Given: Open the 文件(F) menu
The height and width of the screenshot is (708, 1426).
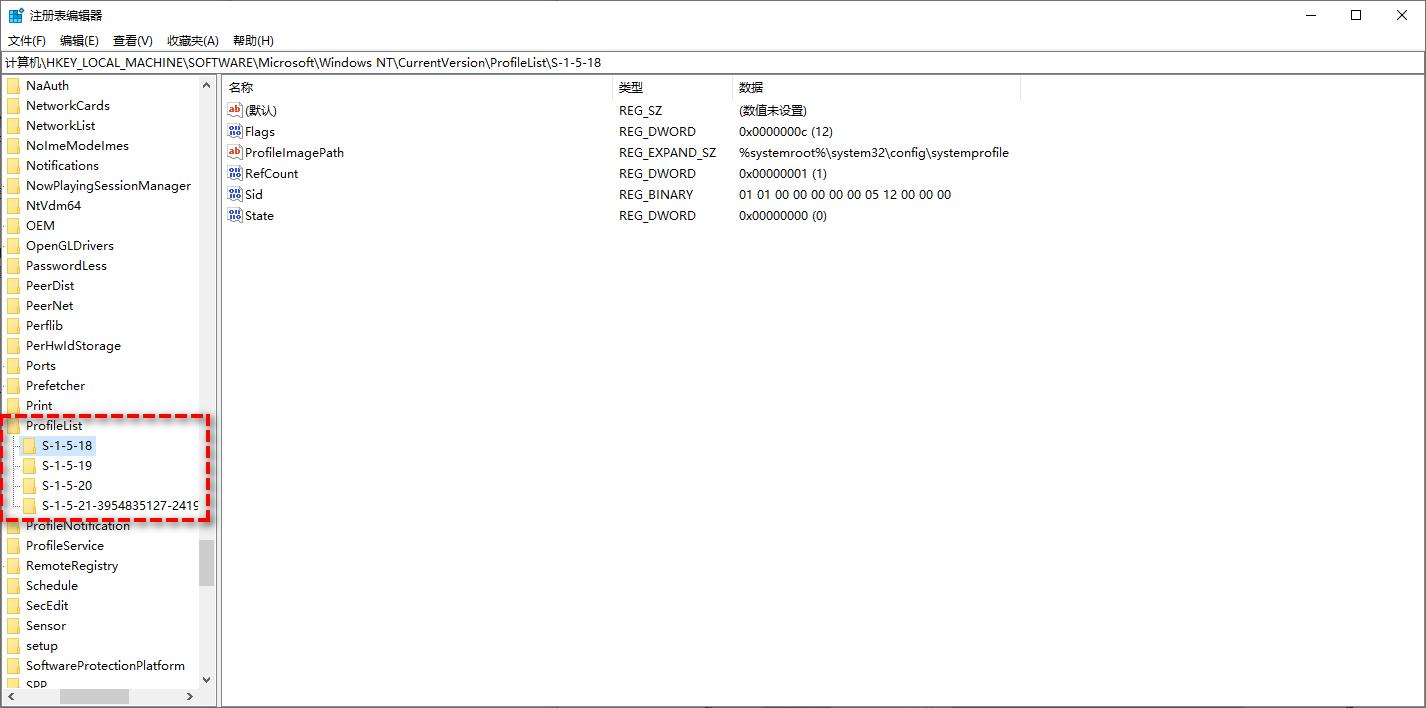Looking at the screenshot, I should point(27,41).
